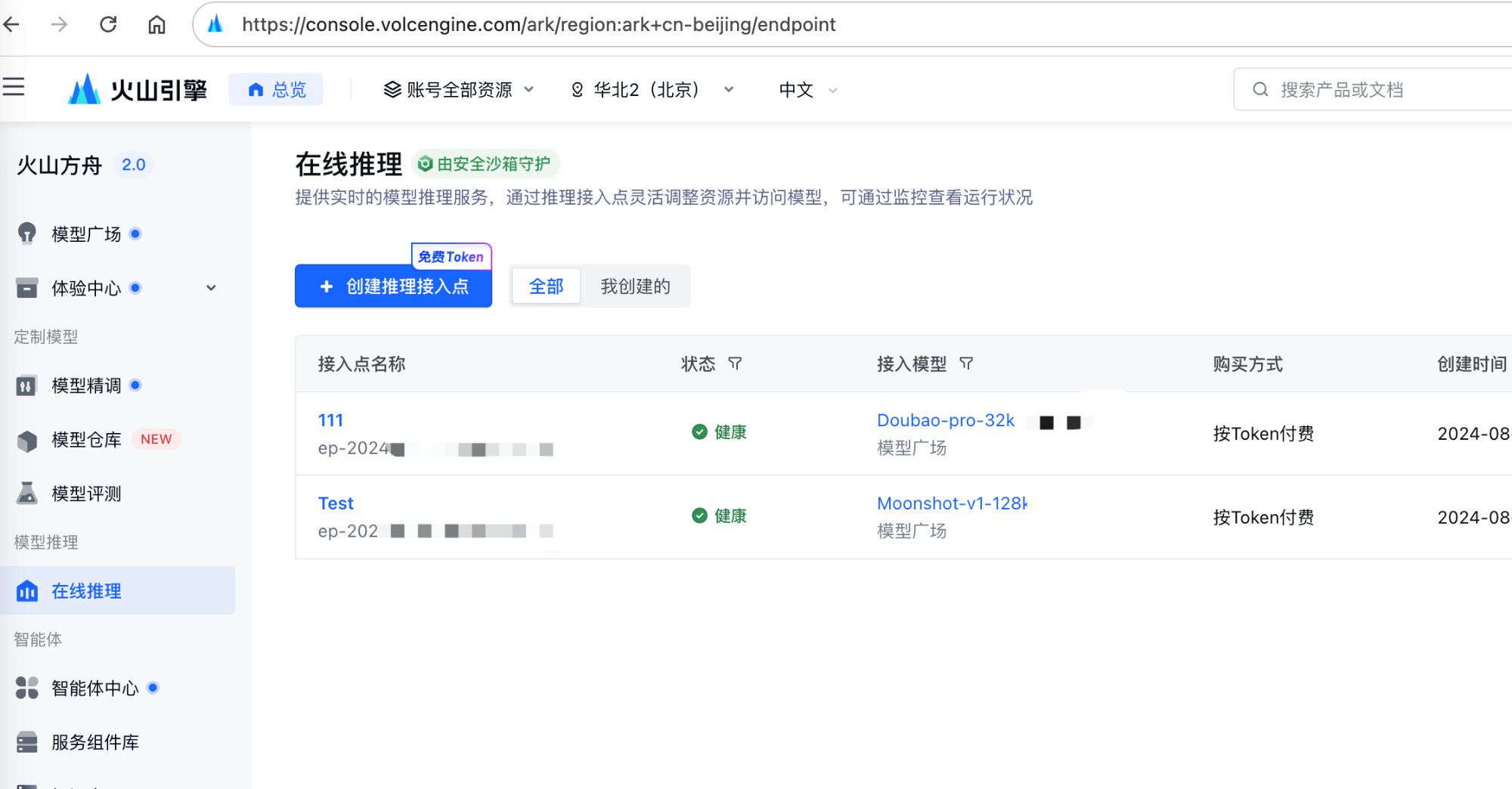Click the 购买方式 column header

pos(1248,364)
